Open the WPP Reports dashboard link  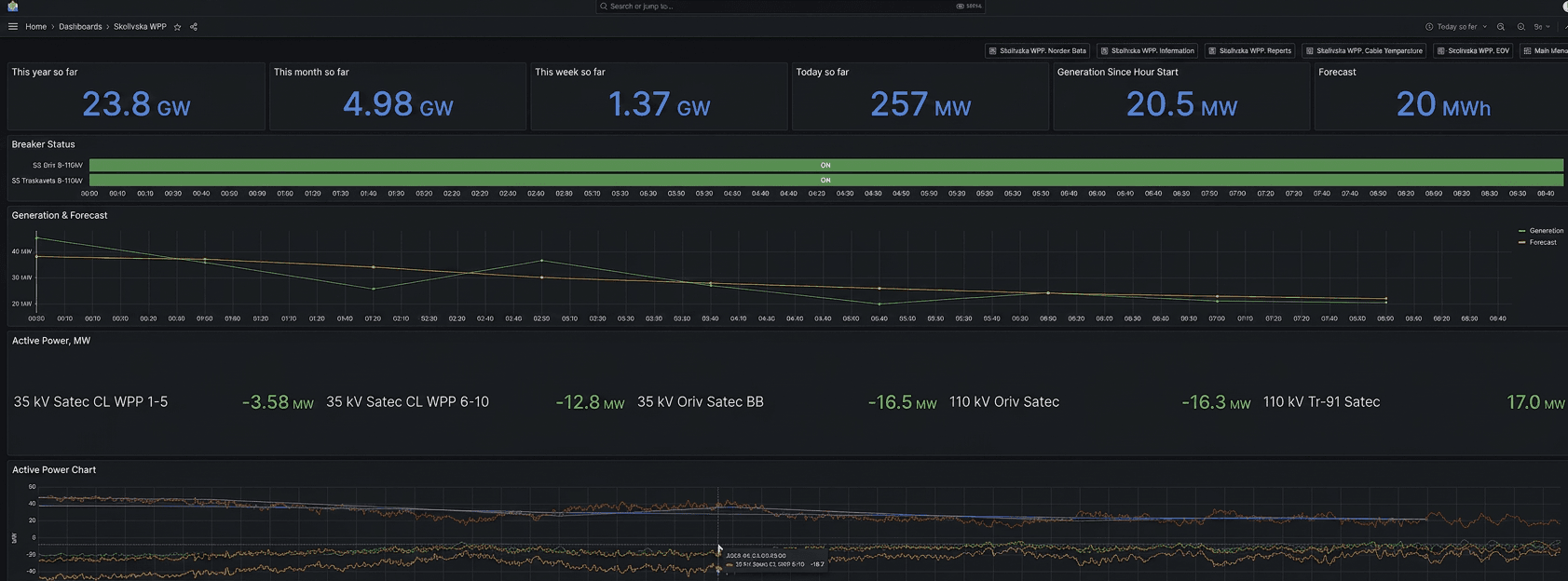(x=1250, y=51)
